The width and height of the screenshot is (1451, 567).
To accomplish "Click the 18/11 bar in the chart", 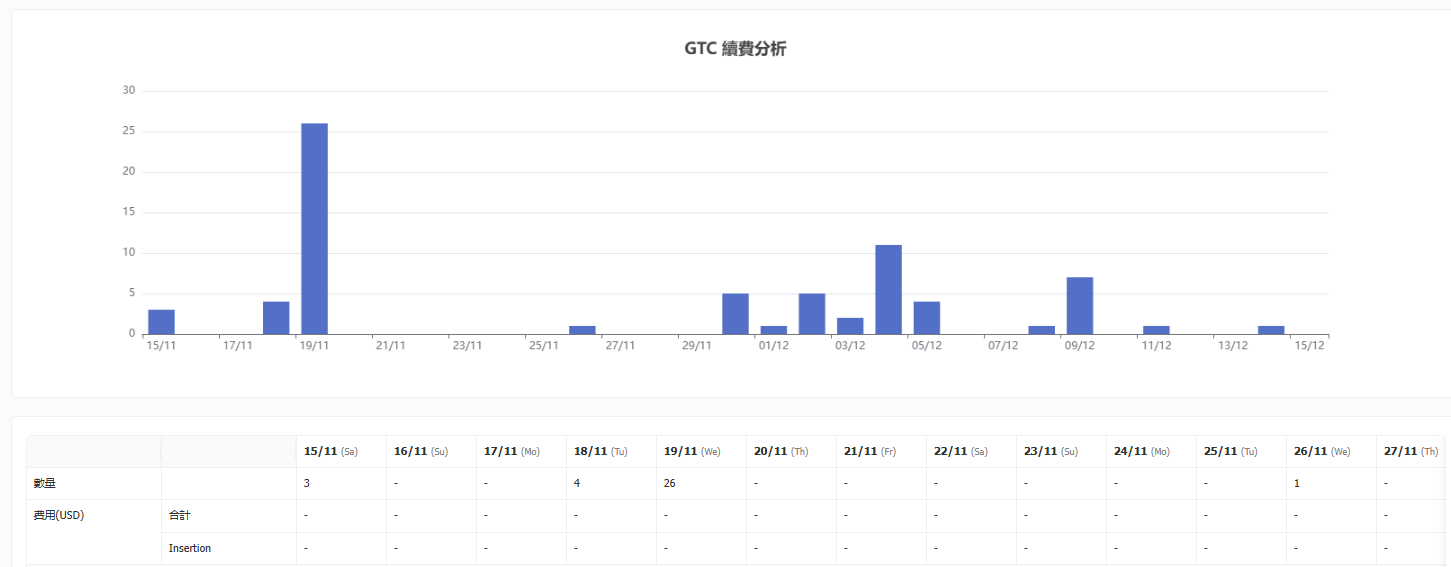I will tap(276, 318).
